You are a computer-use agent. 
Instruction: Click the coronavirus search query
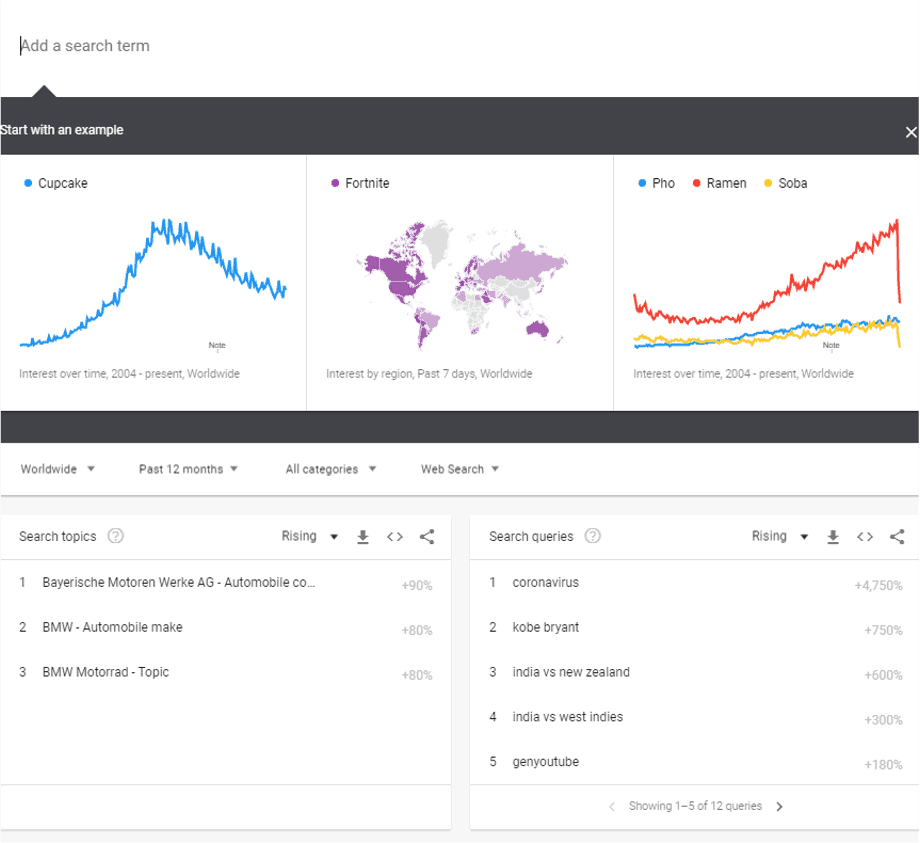[545, 582]
